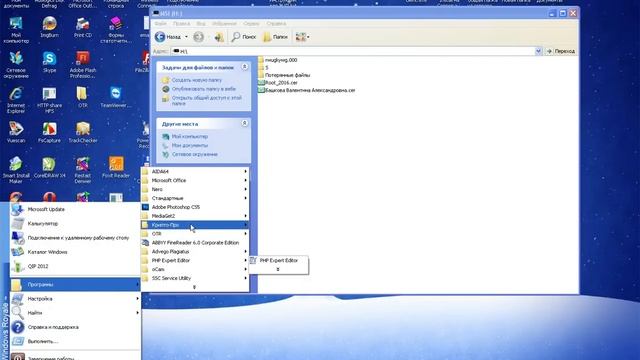Open the HTTP share HFS desktop icon

[49, 100]
